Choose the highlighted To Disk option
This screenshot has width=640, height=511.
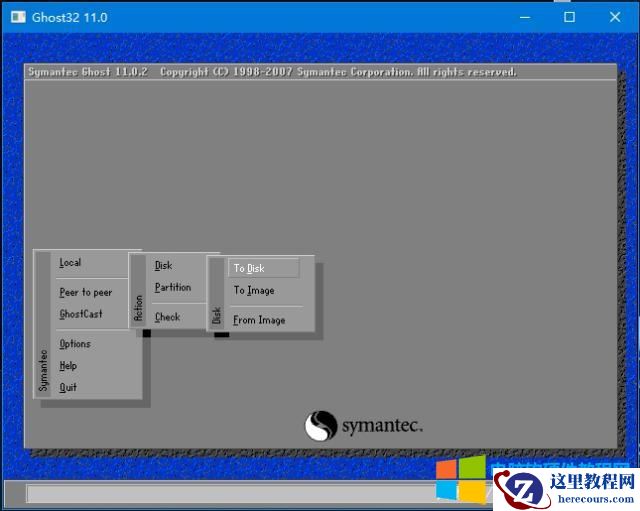[x=264, y=268]
